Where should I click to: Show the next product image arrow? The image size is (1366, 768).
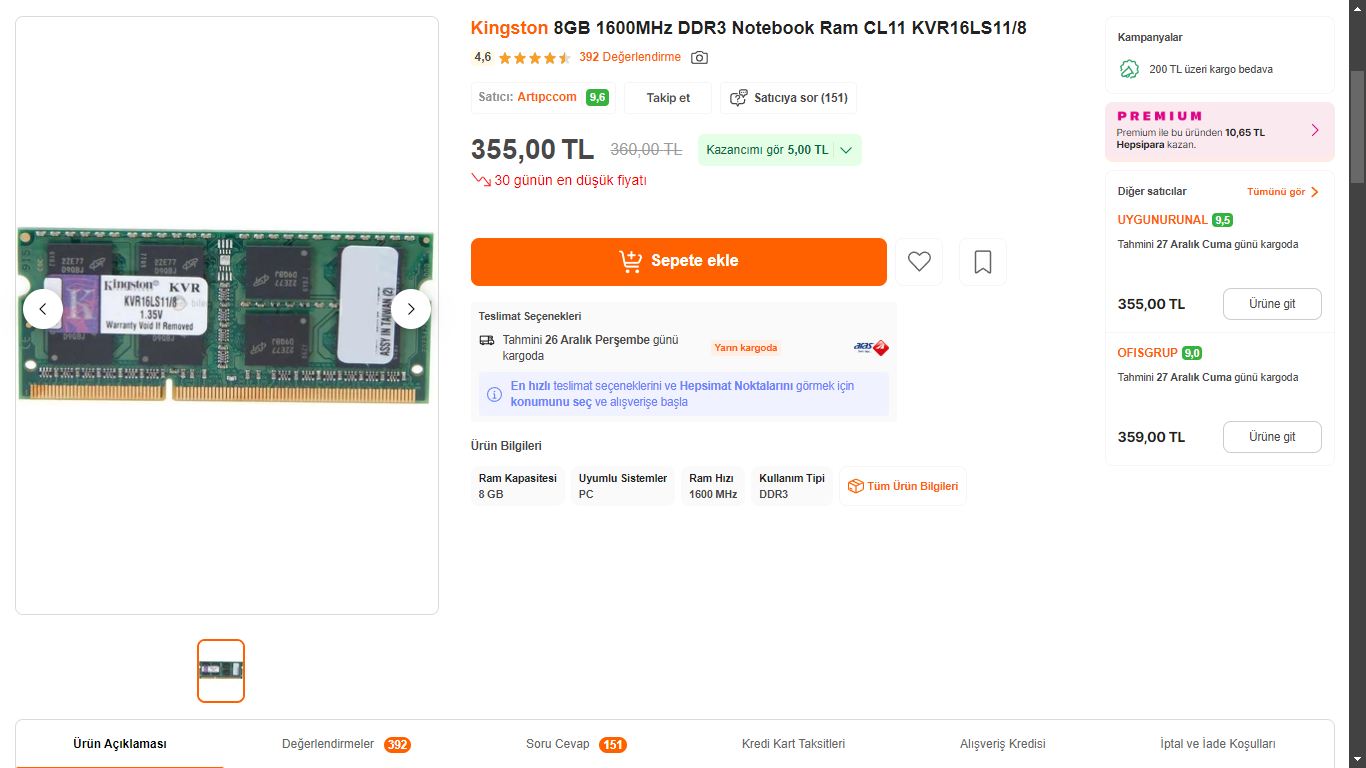click(411, 309)
